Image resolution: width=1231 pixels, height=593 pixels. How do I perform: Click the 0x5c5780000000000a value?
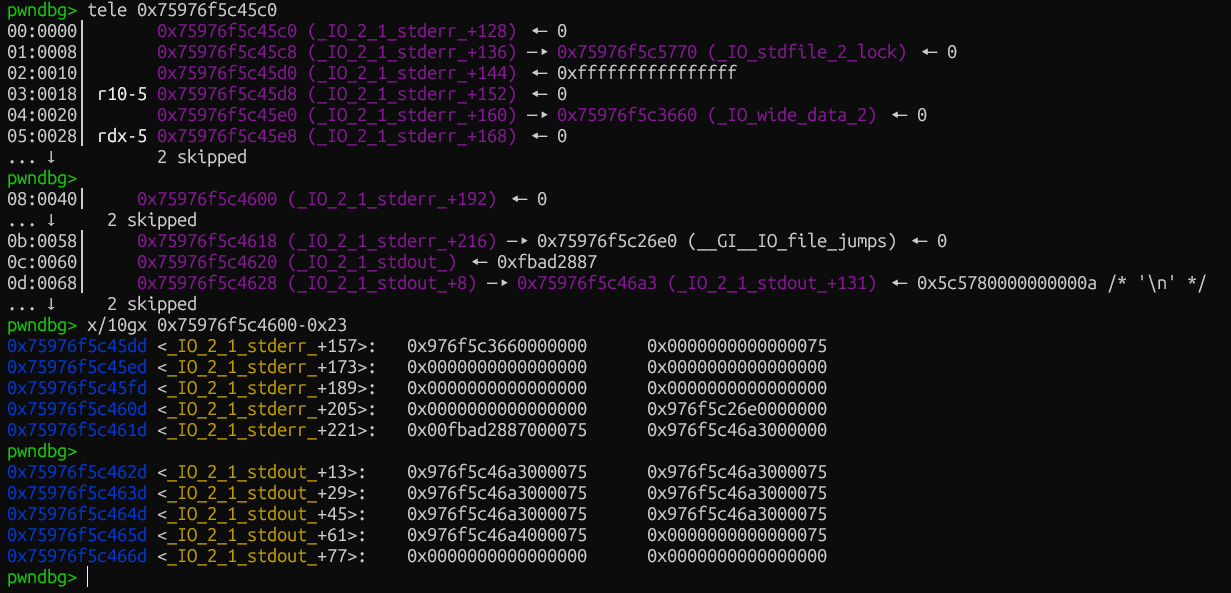tap(1006, 283)
